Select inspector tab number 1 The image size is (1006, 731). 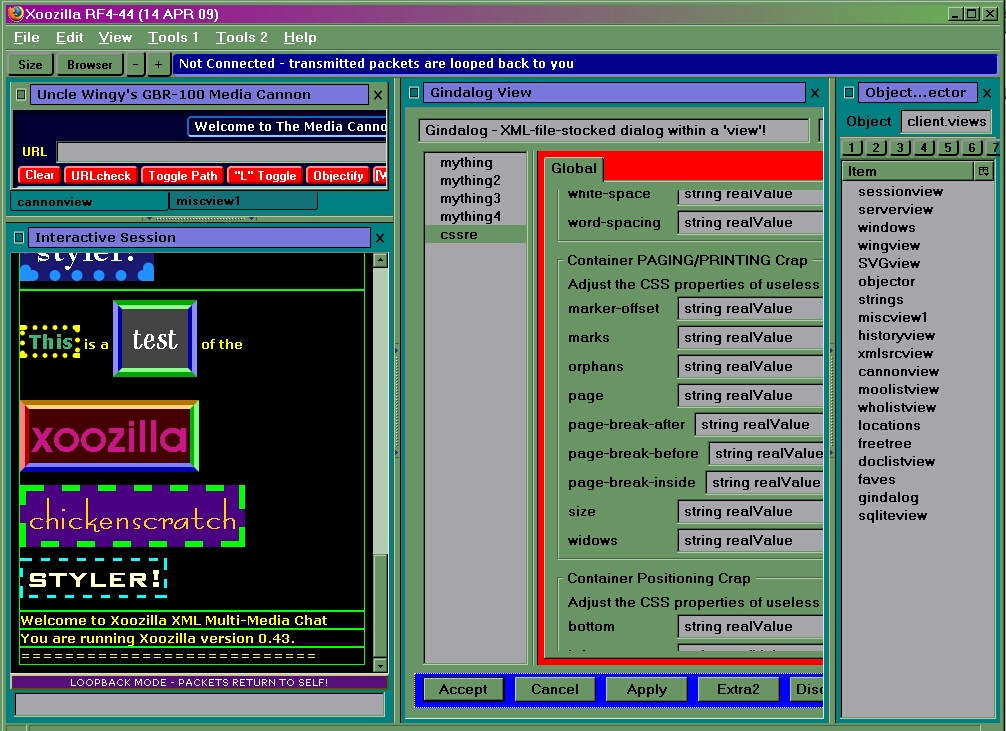point(852,148)
